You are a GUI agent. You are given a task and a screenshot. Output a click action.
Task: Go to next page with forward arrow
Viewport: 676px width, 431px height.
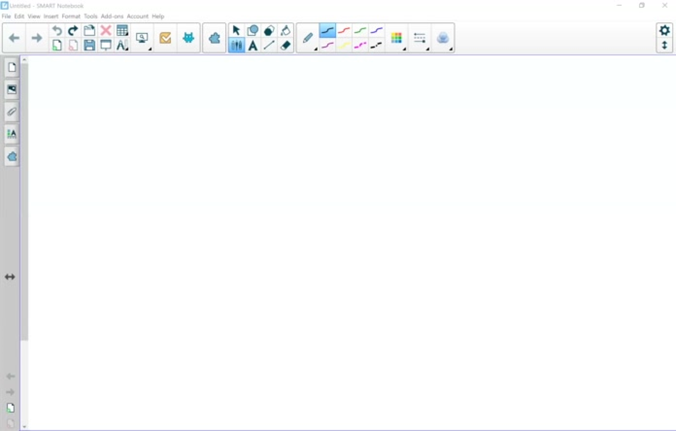(x=37, y=38)
